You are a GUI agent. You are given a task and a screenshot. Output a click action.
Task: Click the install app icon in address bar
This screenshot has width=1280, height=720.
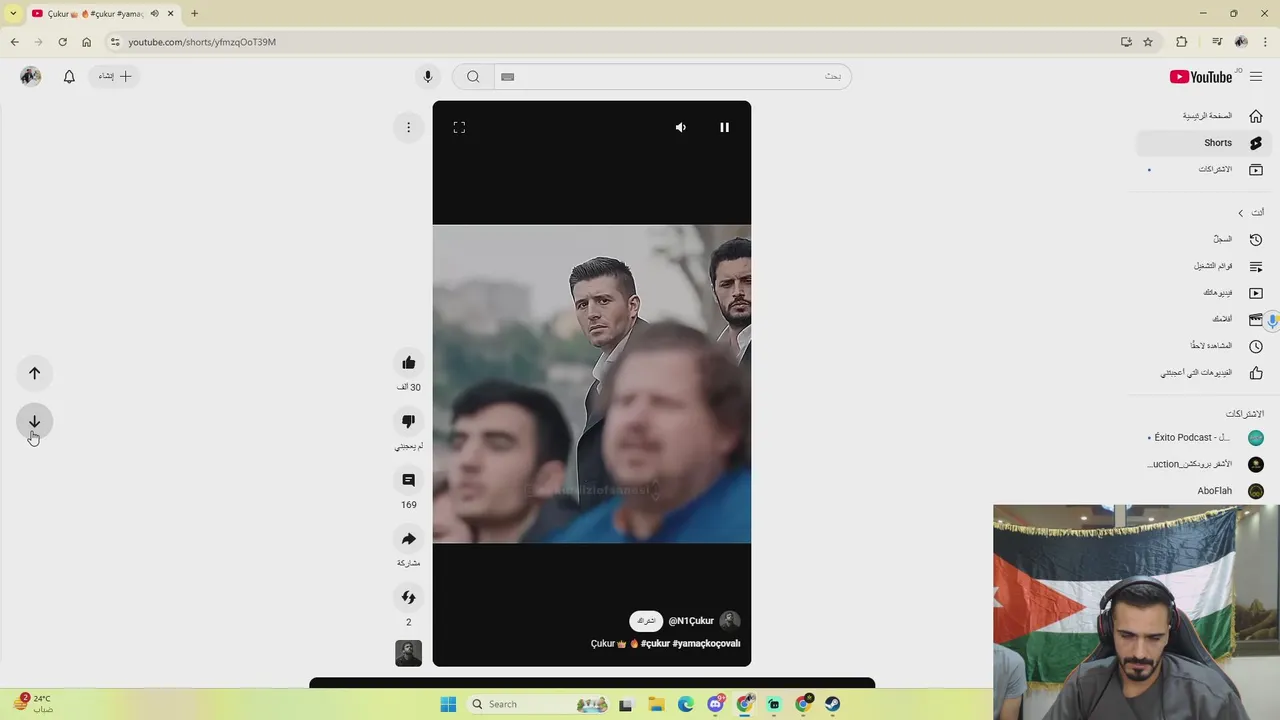tap(1126, 42)
